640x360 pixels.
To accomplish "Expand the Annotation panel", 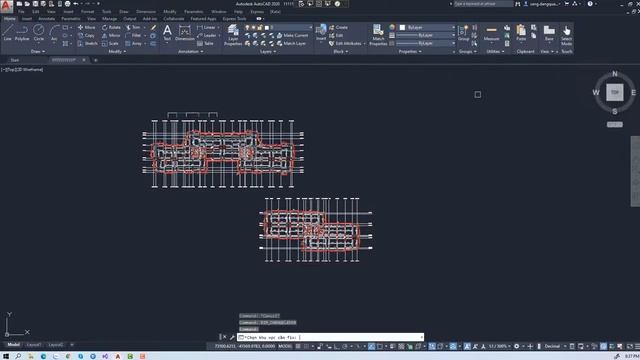I will tap(191, 51).
